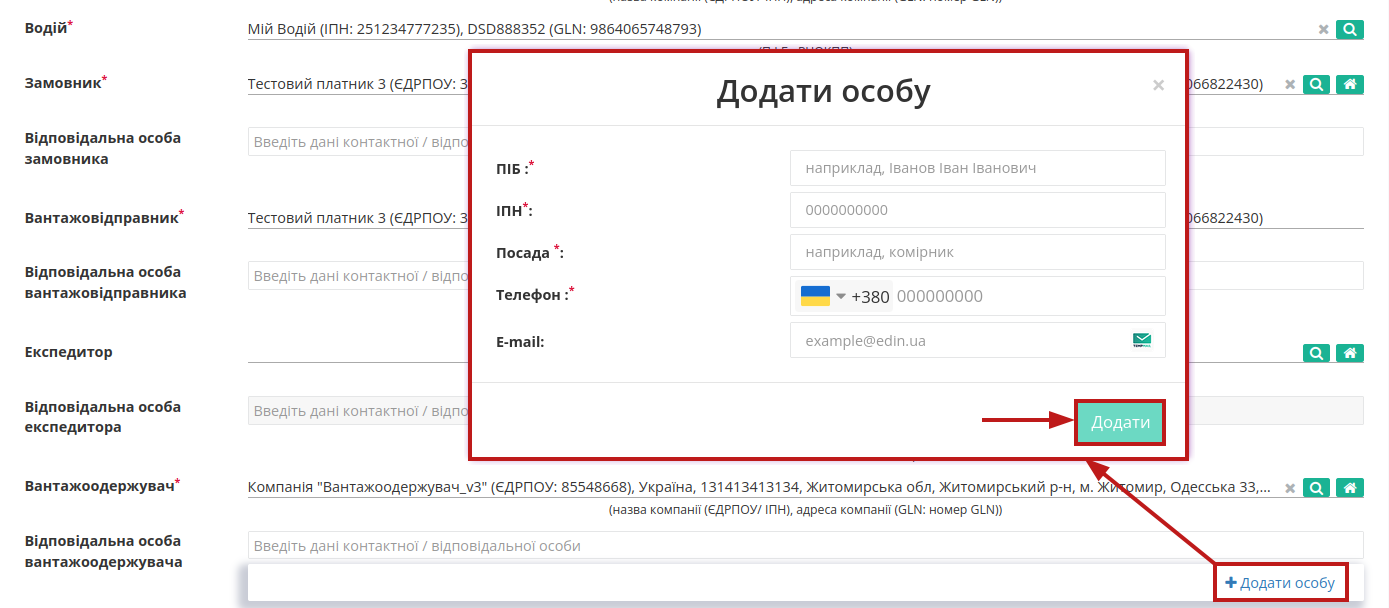Clear the Водій field value

pos(1323,30)
